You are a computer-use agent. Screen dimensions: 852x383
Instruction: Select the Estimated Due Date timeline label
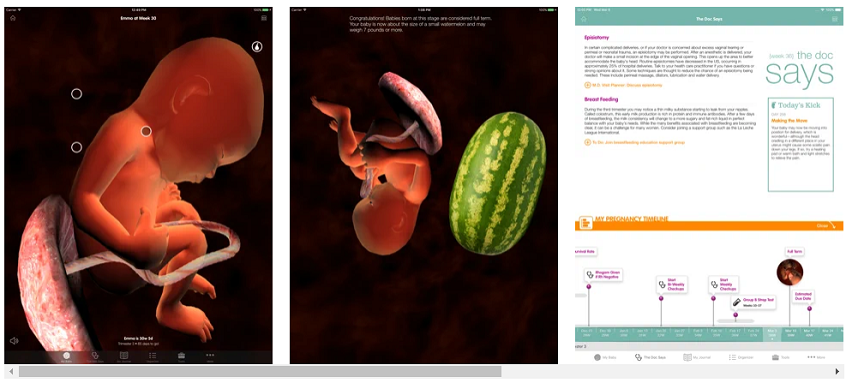tap(803, 297)
